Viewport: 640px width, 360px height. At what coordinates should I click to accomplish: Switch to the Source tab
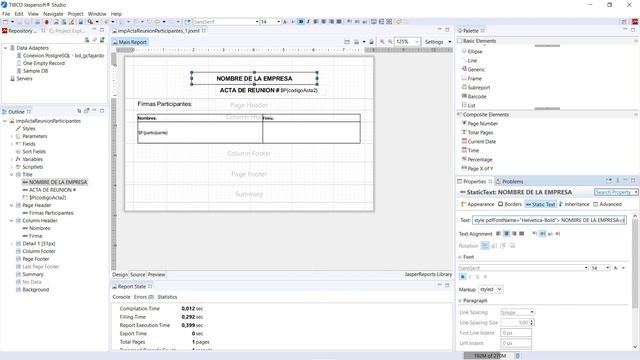[138, 274]
